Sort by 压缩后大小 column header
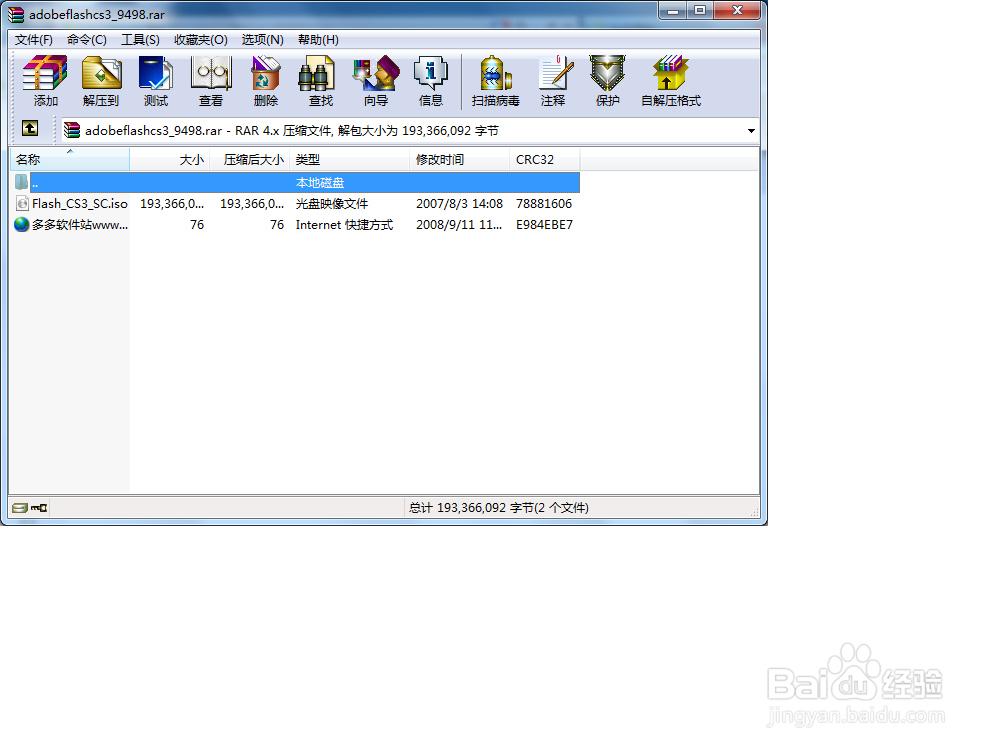This screenshot has height=750, width=1000. click(x=250, y=159)
